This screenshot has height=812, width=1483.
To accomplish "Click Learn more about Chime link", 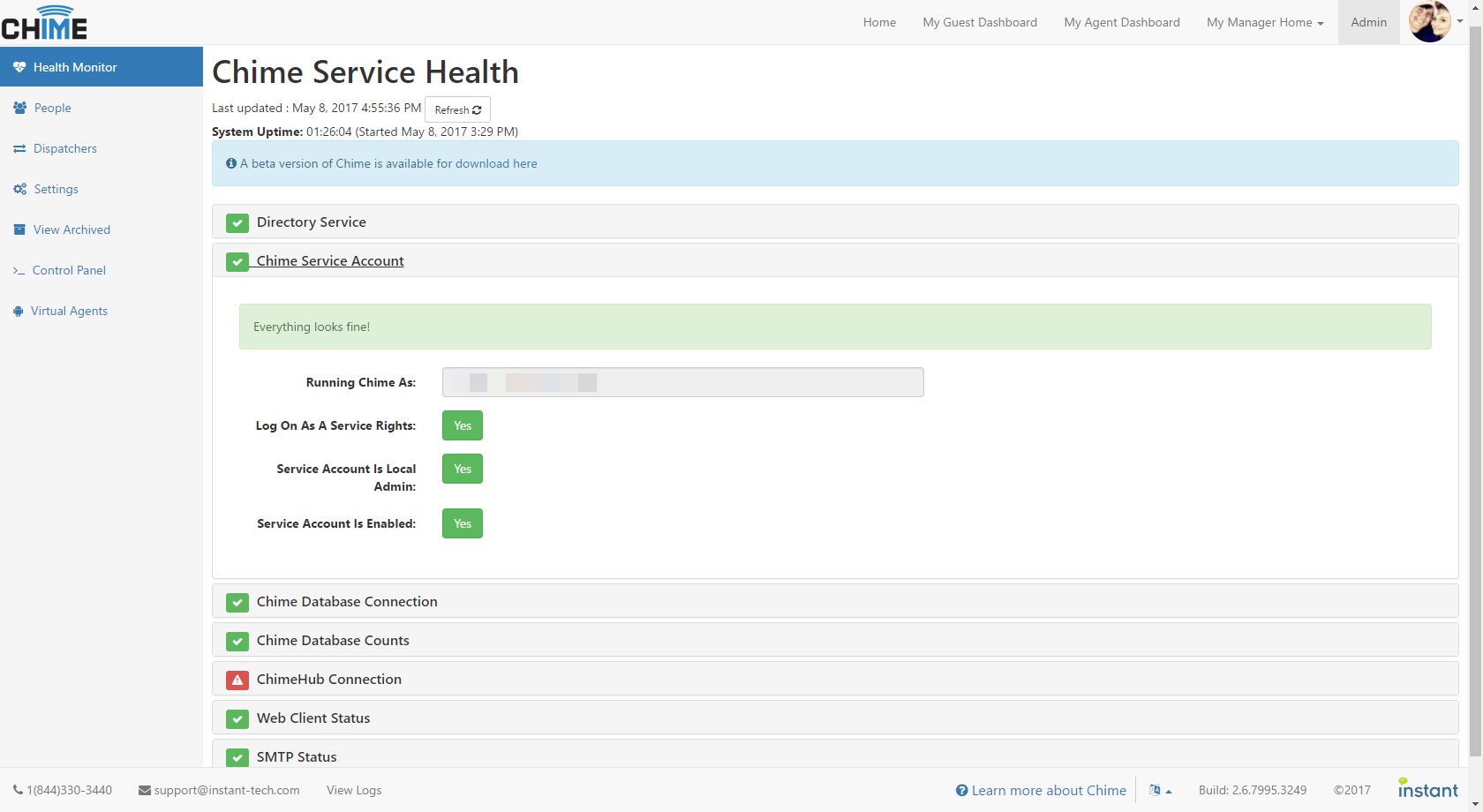I will pyautogui.click(x=1041, y=790).
